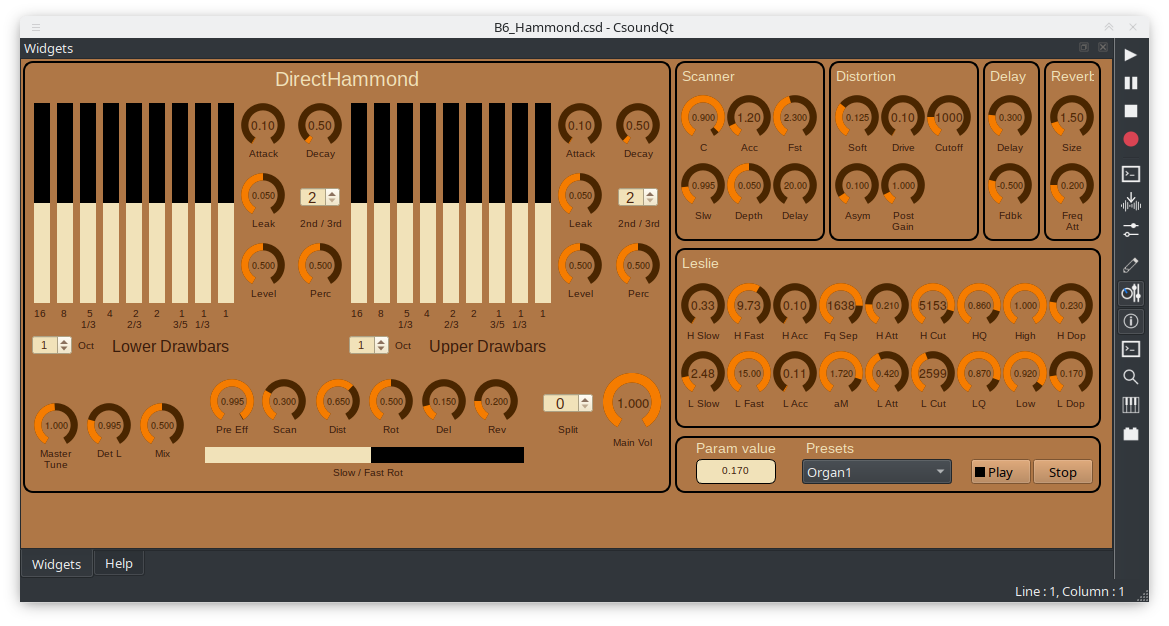Click the Lower Drawbars 16 drawbar slider
Screen dimensions: 1169x626
[42, 203]
